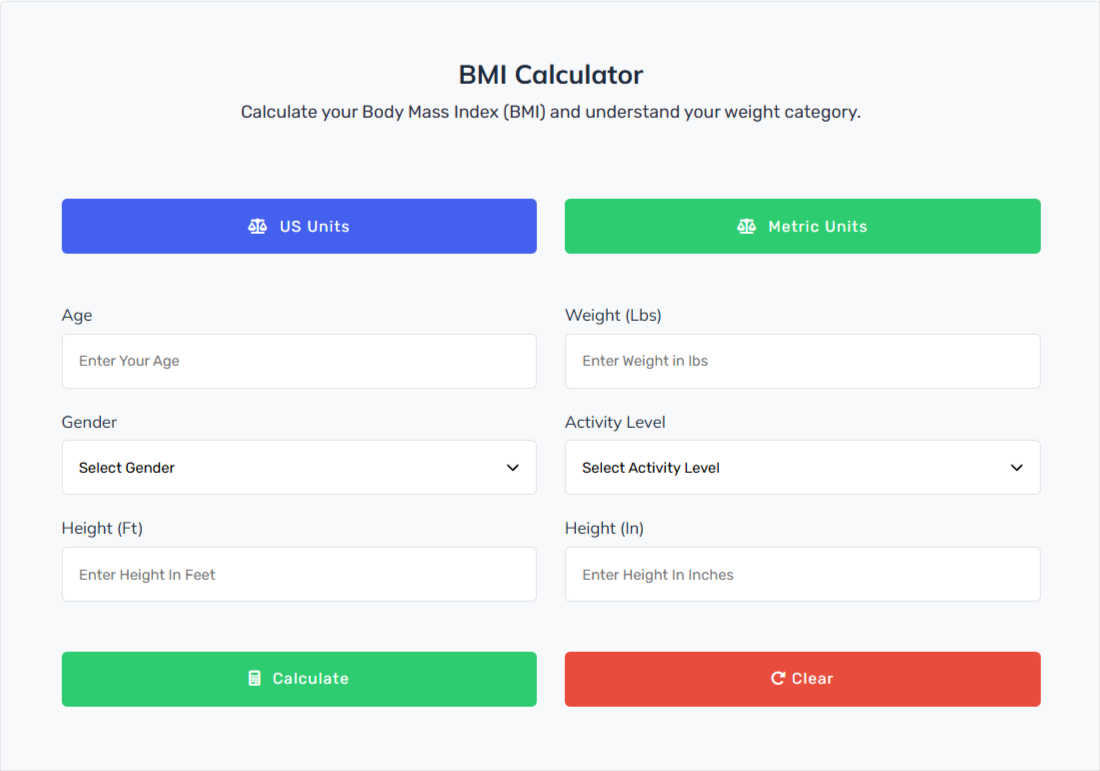Click the scale icon on Metric Units
This screenshot has height=771, width=1100.
pyautogui.click(x=746, y=227)
